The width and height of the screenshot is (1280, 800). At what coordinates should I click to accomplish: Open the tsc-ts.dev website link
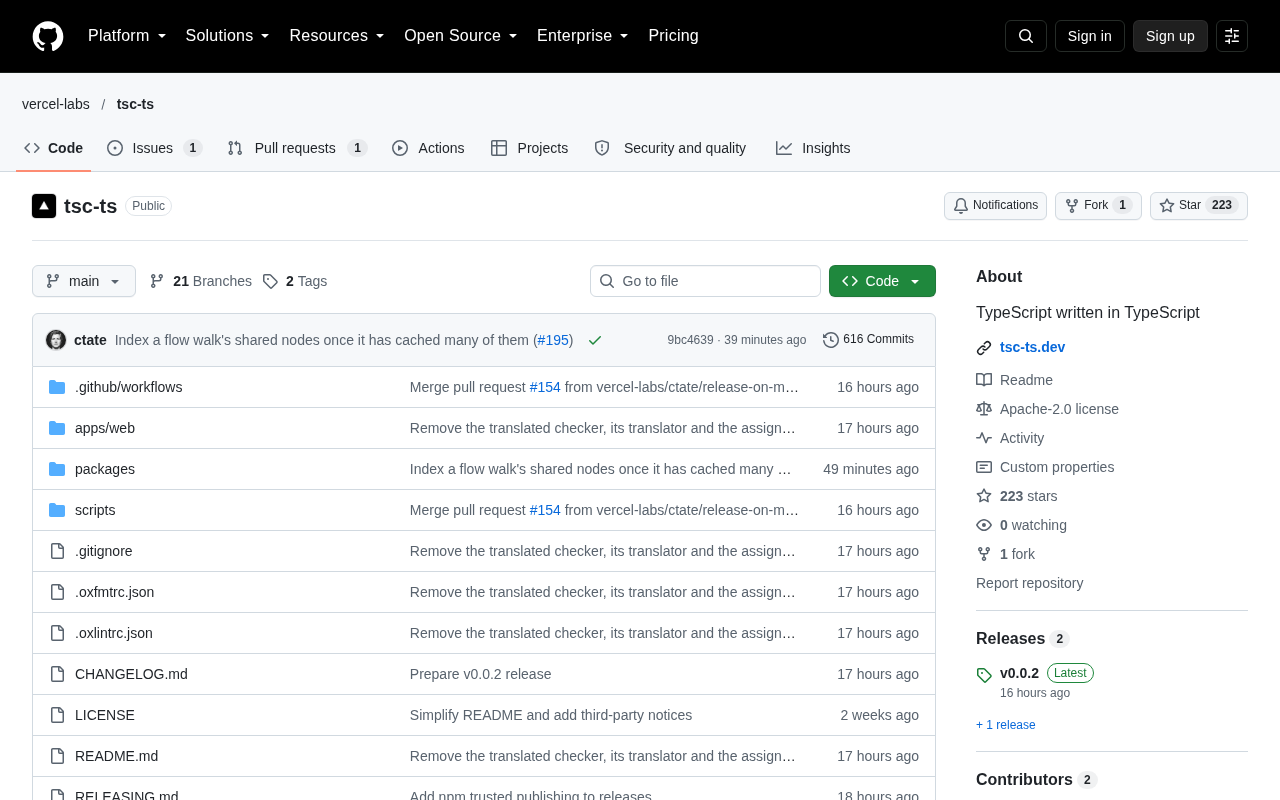1032,347
